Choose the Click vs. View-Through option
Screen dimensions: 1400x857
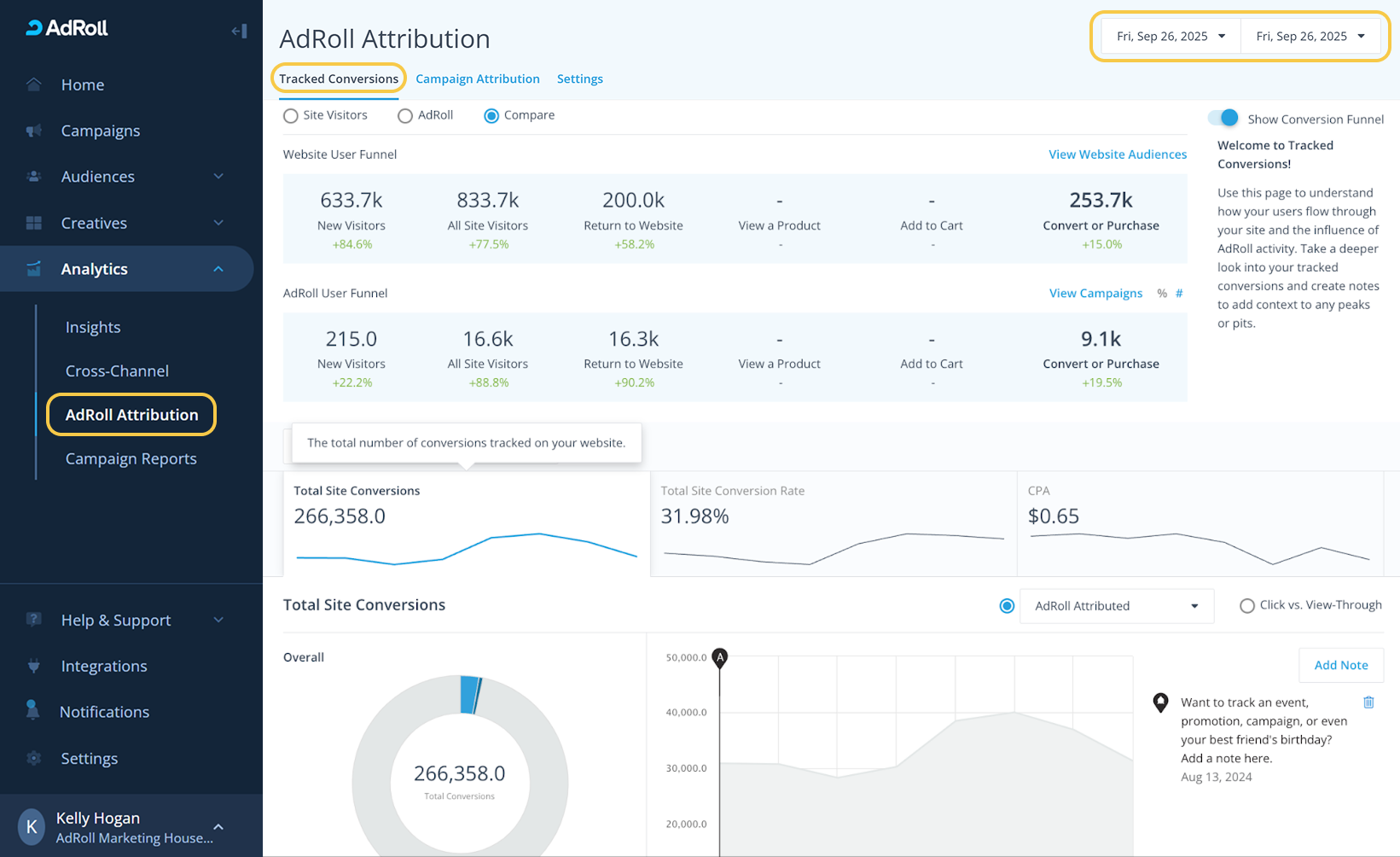pyautogui.click(x=1247, y=606)
